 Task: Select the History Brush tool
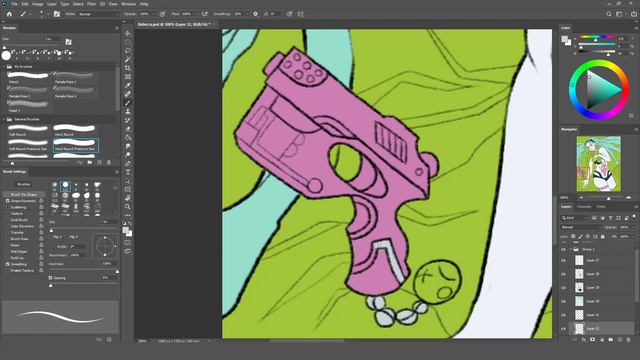(128, 120)
